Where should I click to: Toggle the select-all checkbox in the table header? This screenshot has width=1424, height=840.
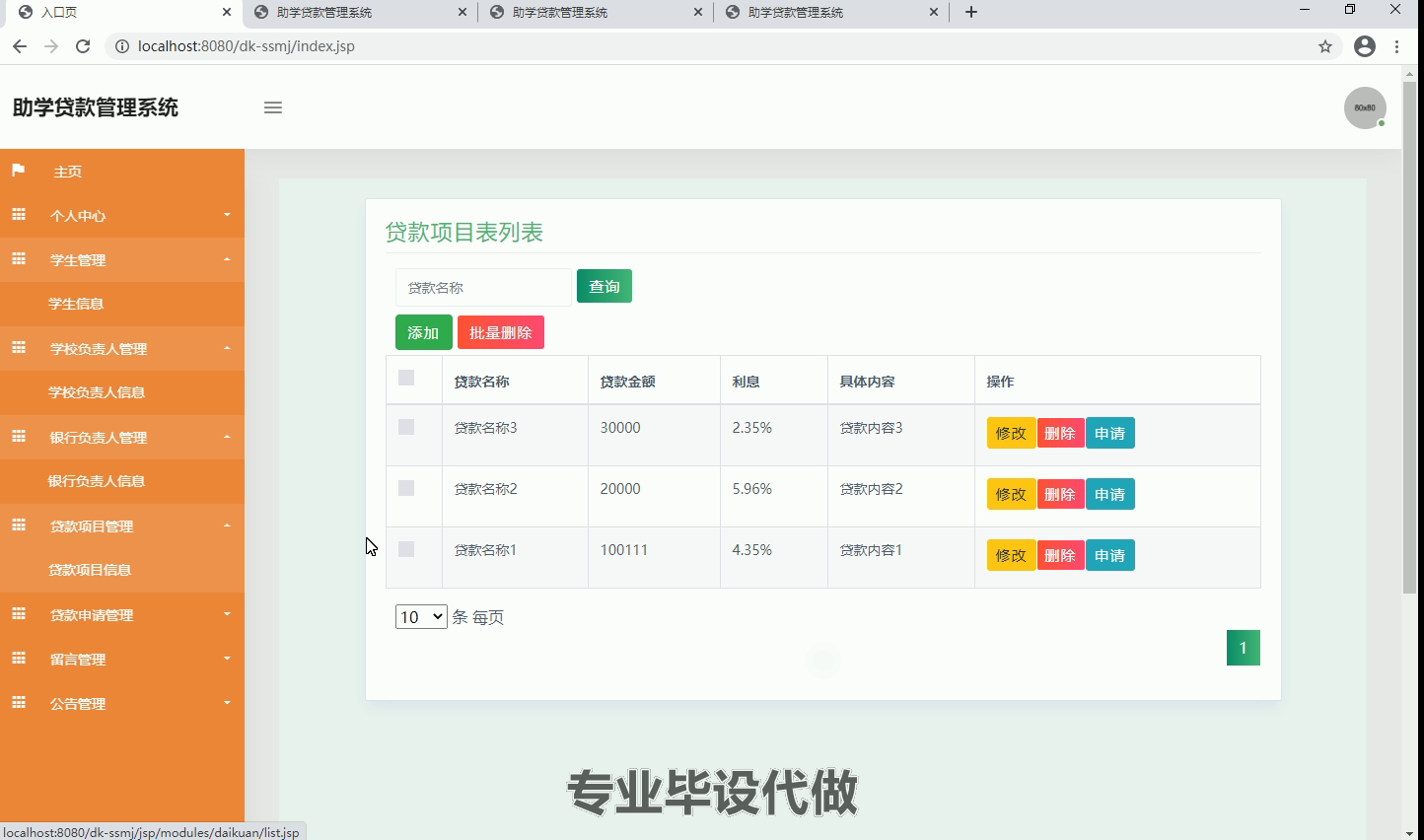pos(406,378)
